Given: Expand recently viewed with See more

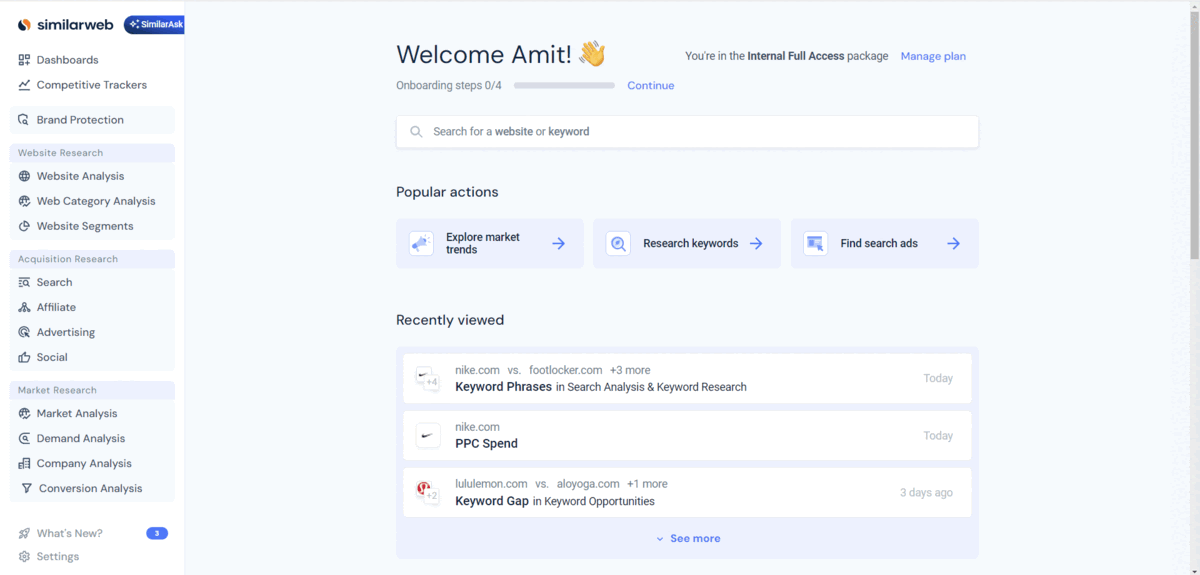Looking at the screenshot, I should tap(688, 538).
